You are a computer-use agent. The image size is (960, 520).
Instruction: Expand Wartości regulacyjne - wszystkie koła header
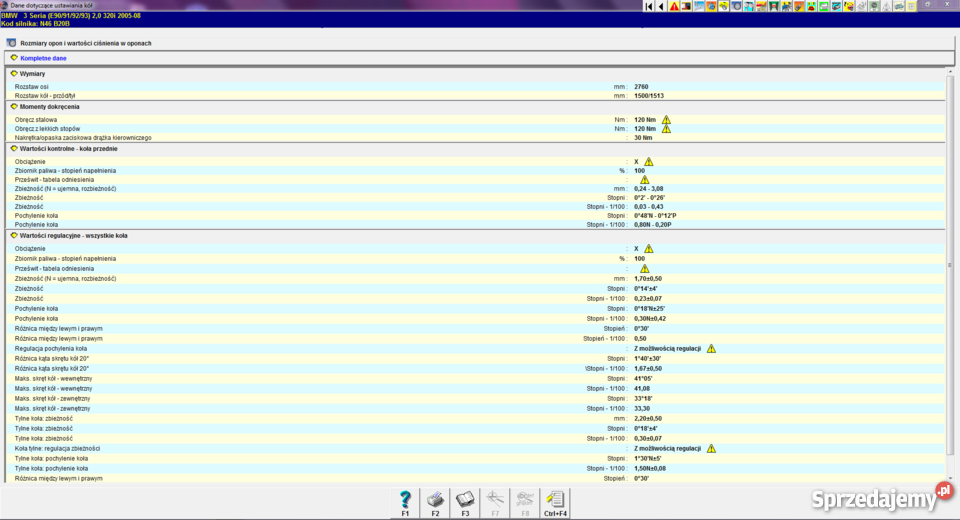point(14,236)
